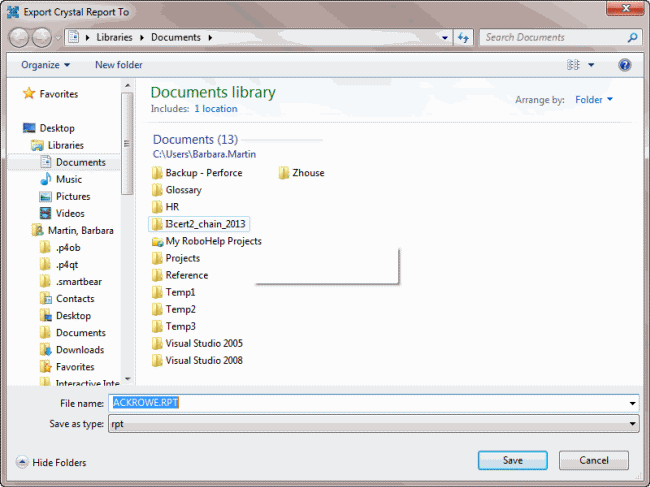This screenshot has width=650, height=487.
Task: Open the File name dropdown arrow
Action: click(632, 403)
